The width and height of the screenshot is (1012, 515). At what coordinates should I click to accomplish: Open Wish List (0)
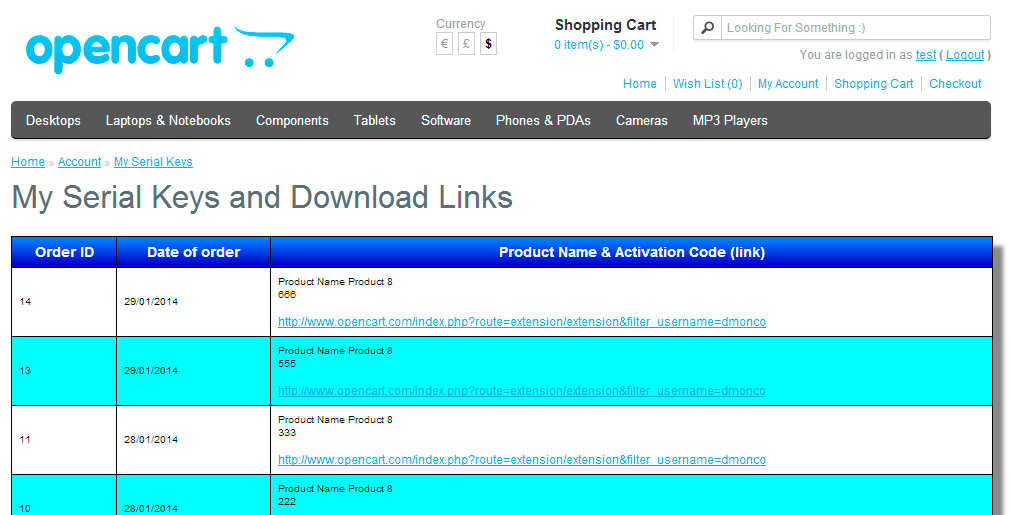pyautogui.click(x=707, y=84)
